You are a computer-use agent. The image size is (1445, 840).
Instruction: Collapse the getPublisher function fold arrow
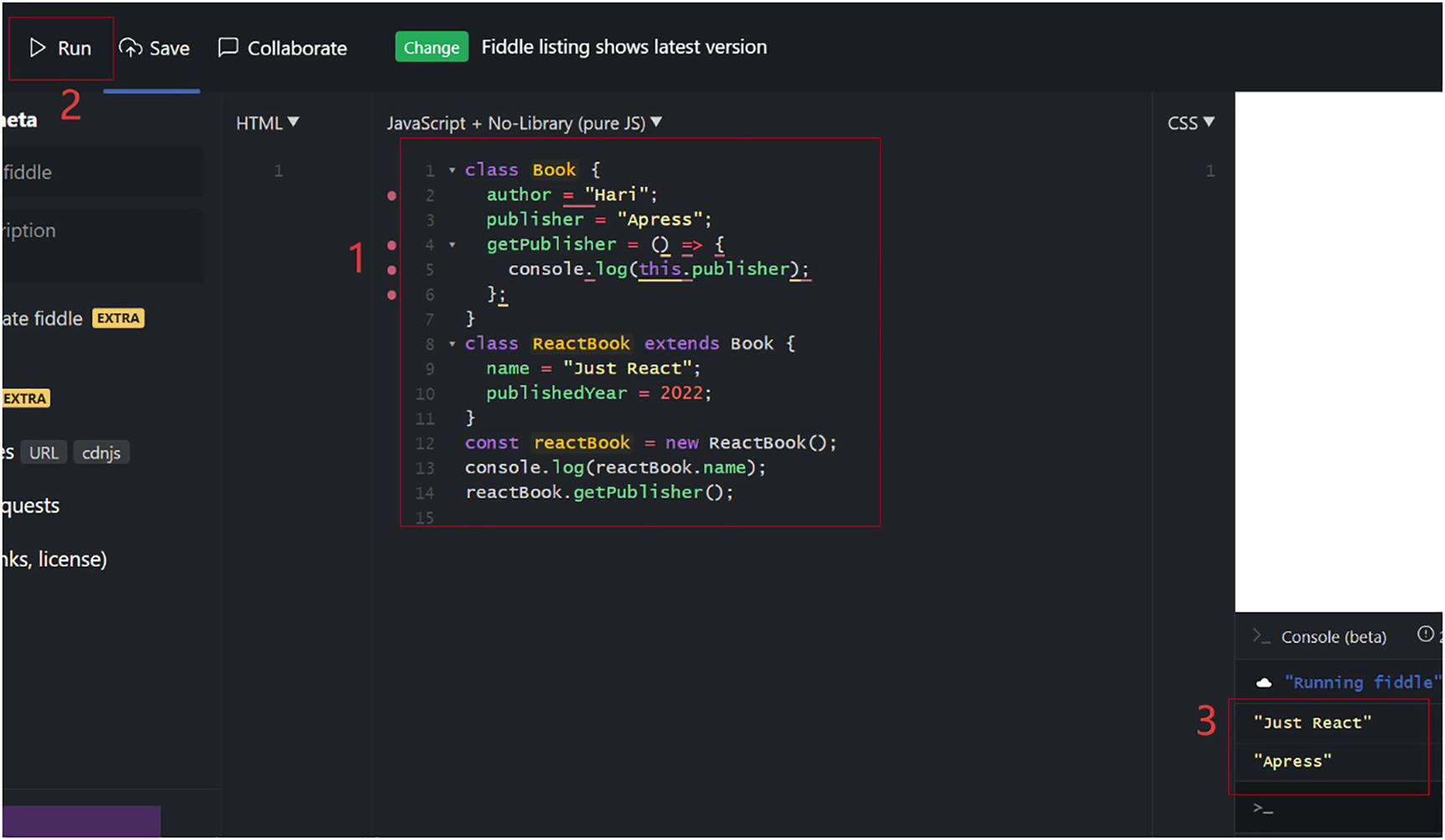coord(452,245)
